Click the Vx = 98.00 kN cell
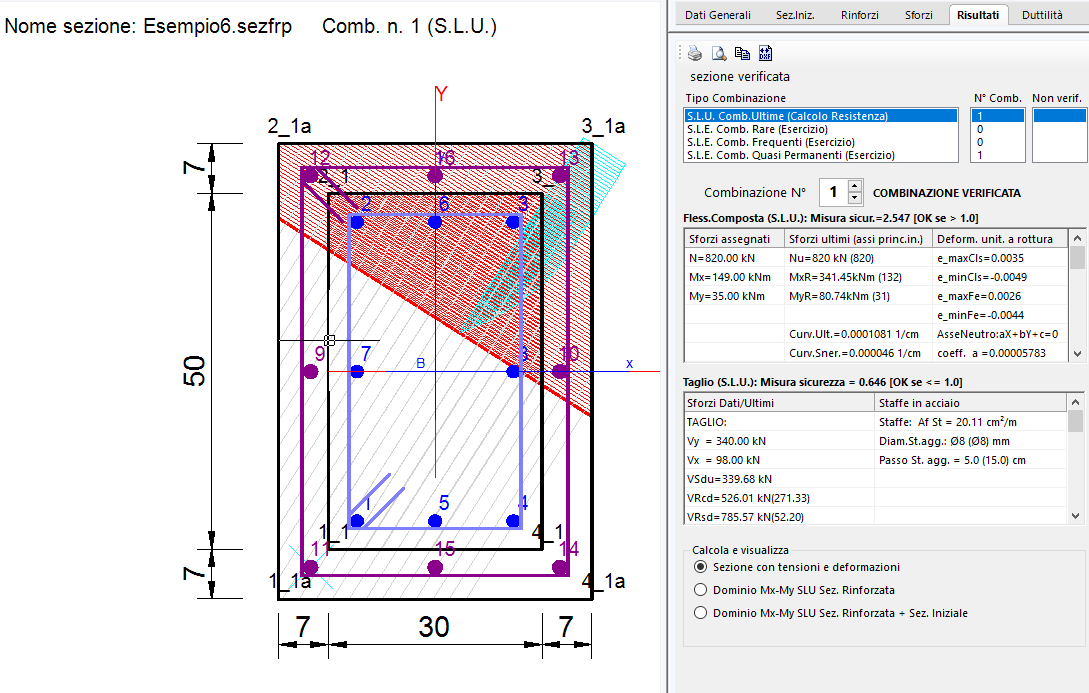 [779, 460]
